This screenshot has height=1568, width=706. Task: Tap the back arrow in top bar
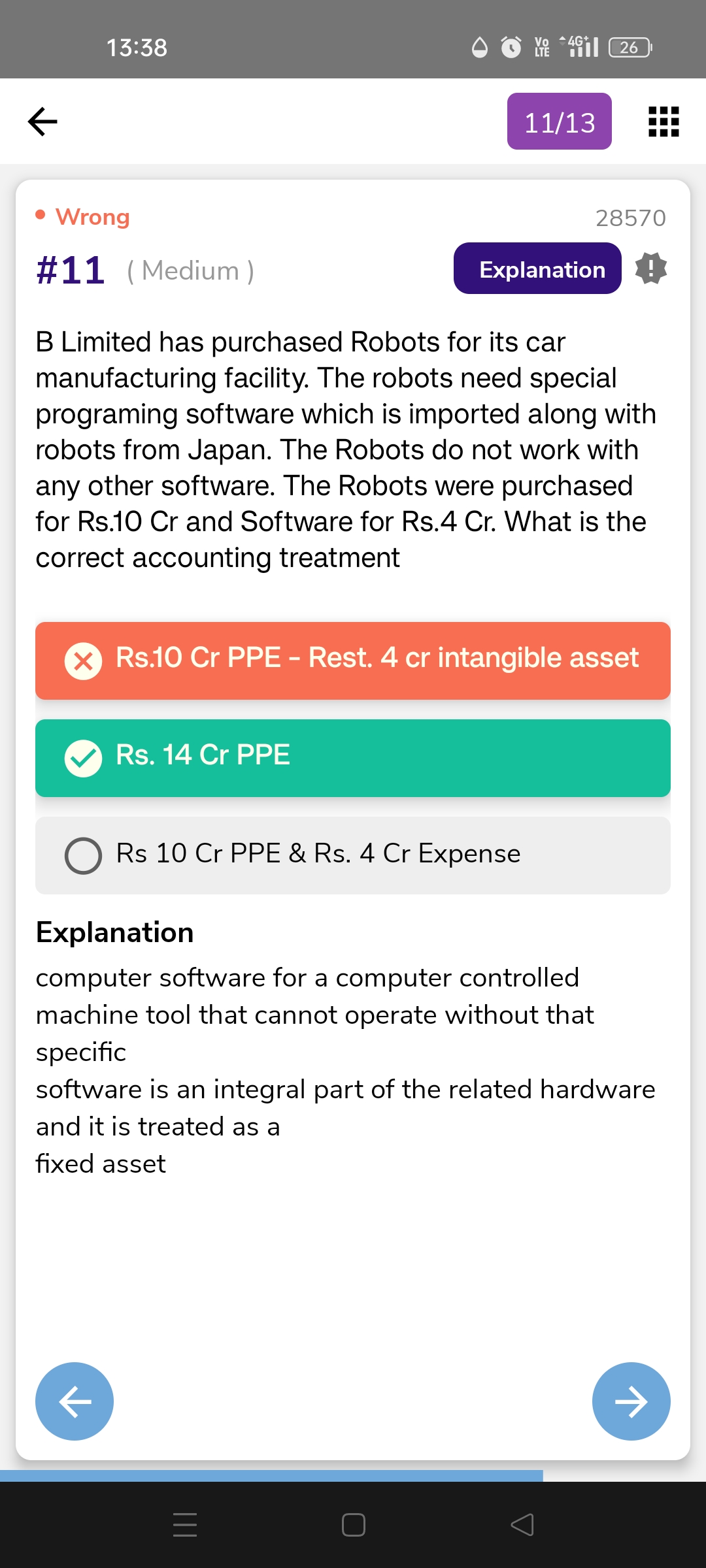click(43, 122)
